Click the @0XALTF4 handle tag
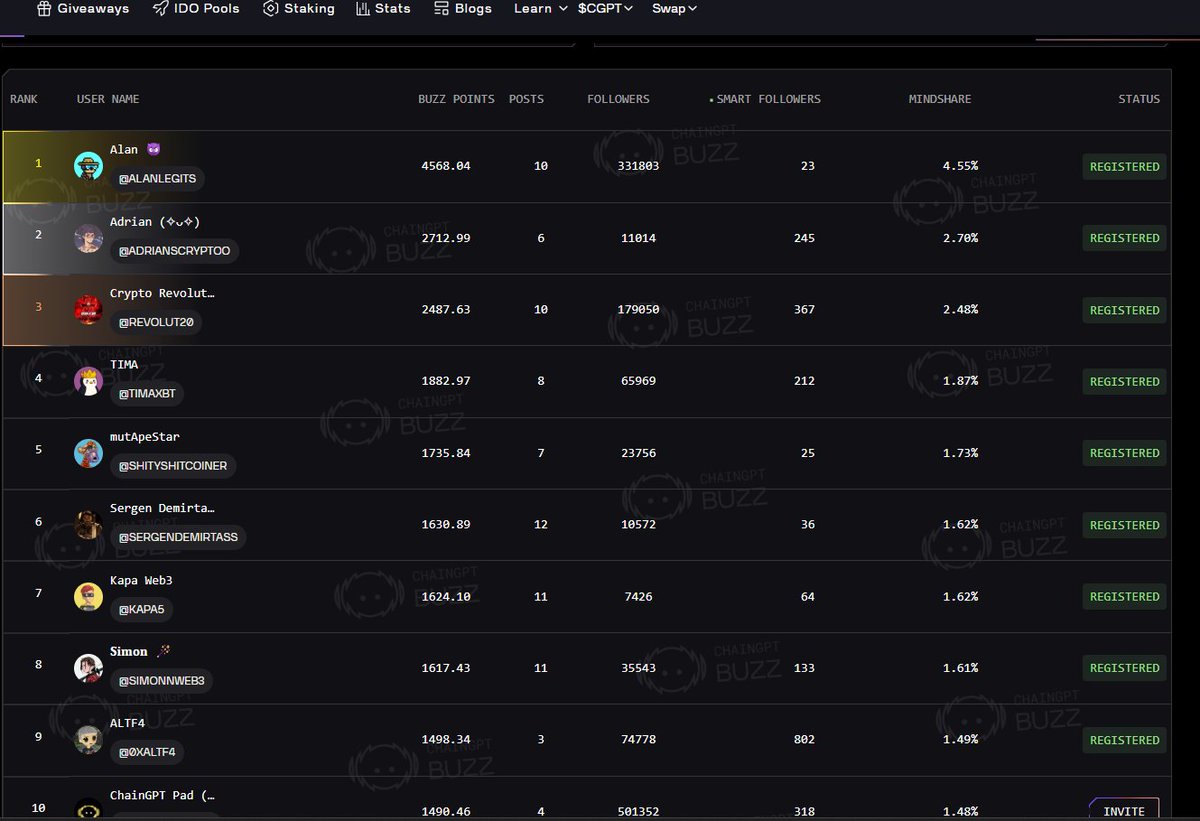This screenshot has width=1200, height=821. tap(147, 752)
